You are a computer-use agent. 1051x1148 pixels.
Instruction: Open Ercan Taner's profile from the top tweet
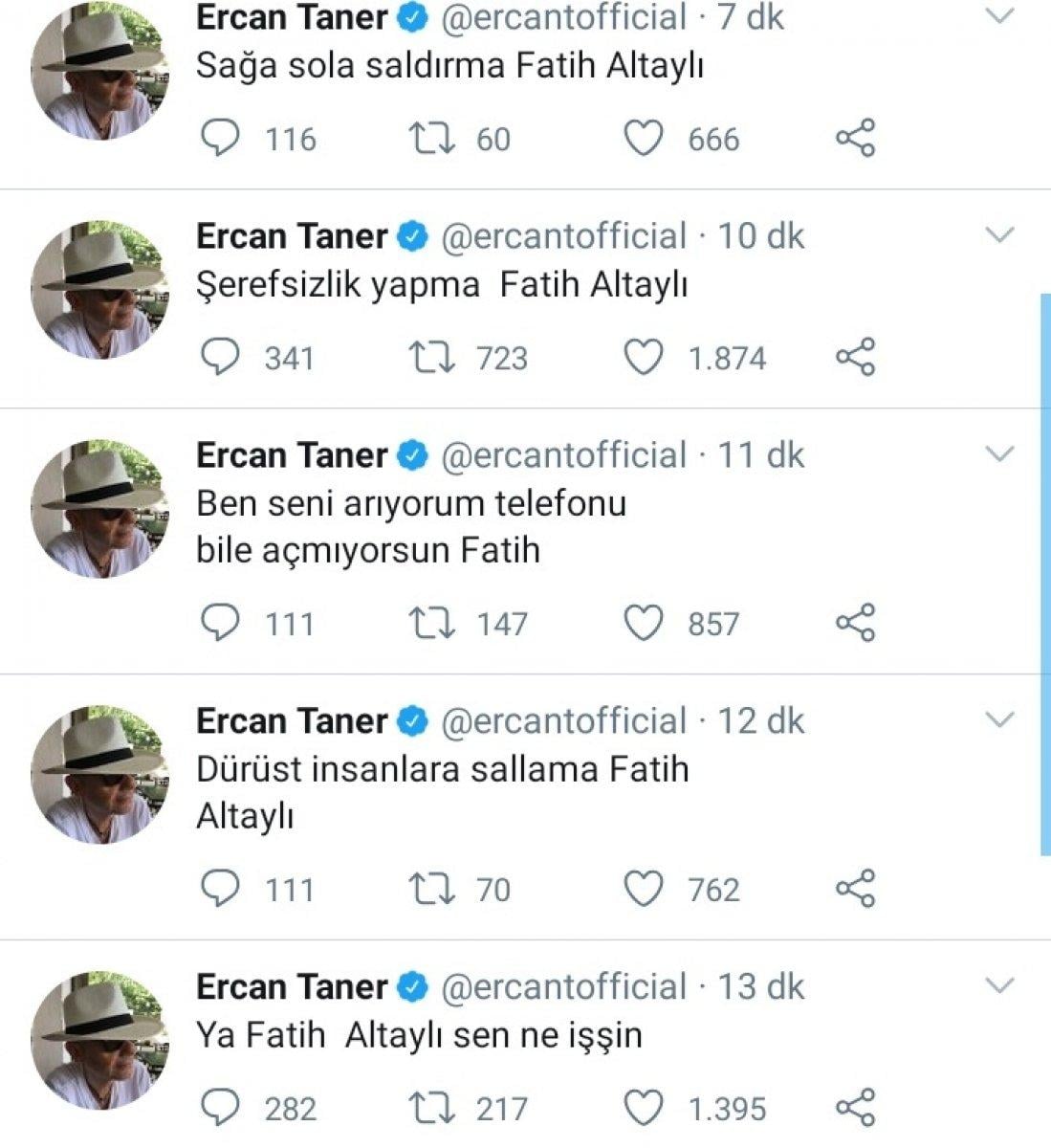[292, 16]
